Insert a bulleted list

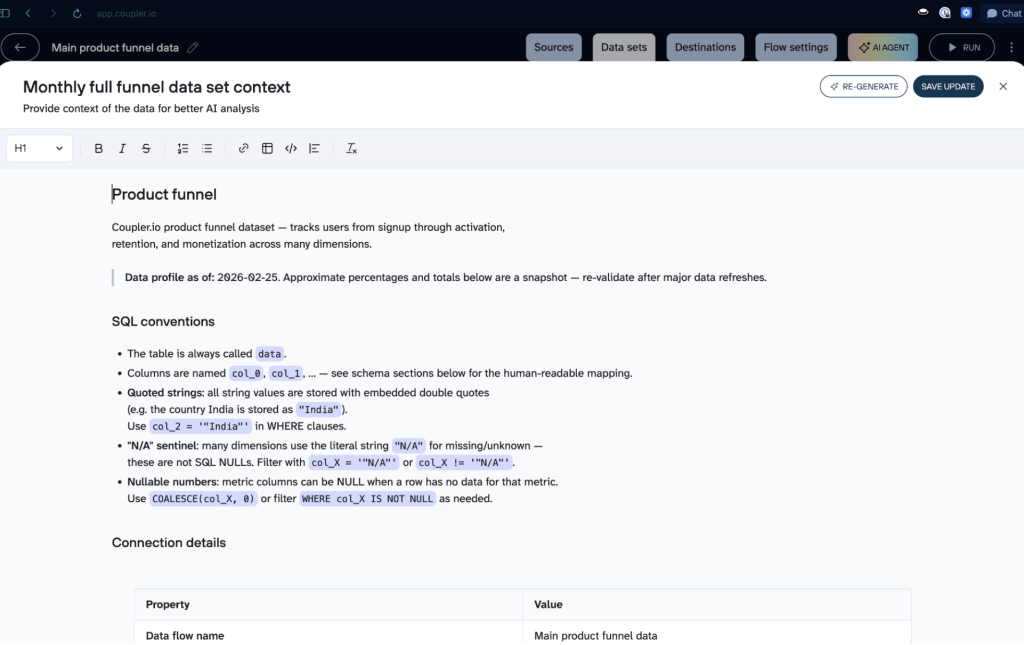[x=207, y=148]
